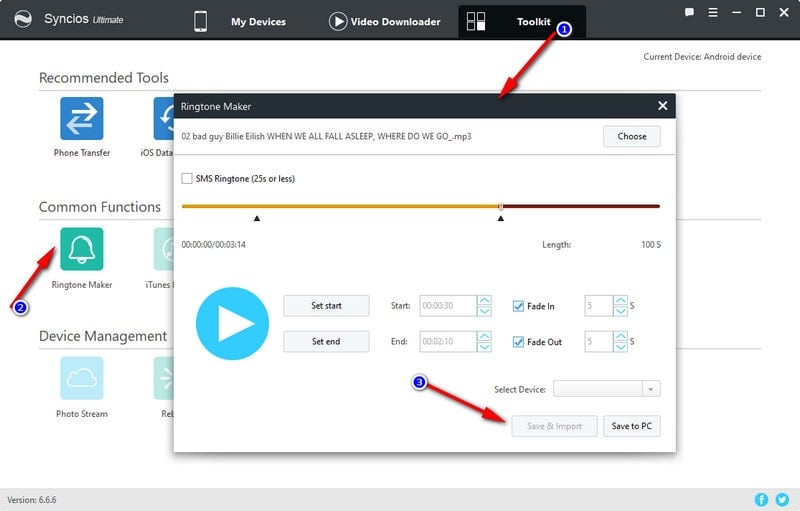Viewport: 800px width, 511px height.
Task: Click the bad guy mp3 filename text
Action: coord(327,136)
